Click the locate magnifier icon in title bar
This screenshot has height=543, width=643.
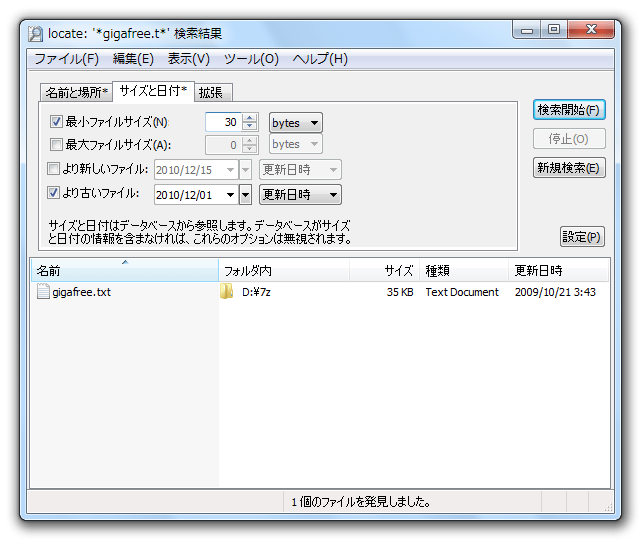tap(36, 34)
